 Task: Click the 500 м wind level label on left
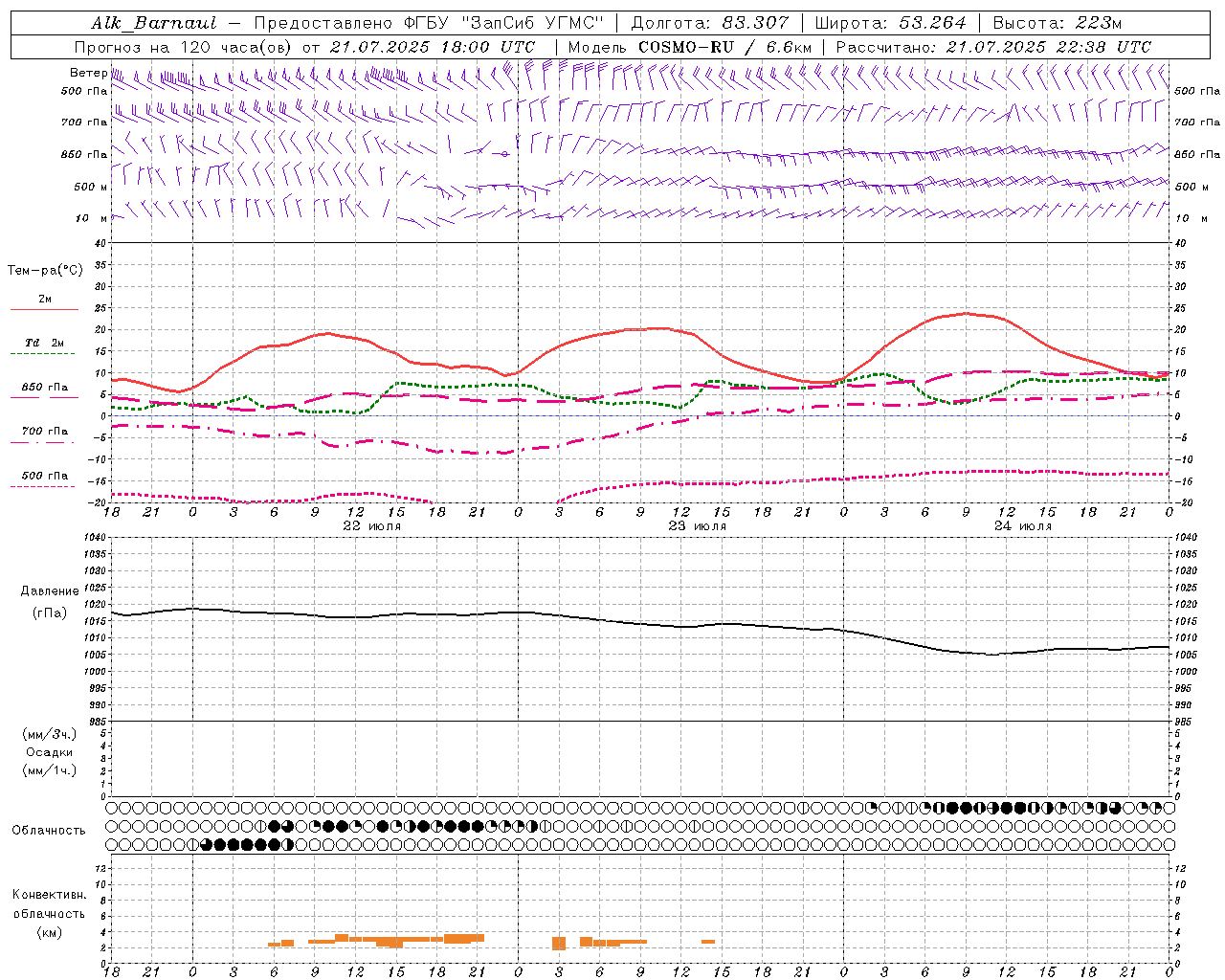click(91, 187)
